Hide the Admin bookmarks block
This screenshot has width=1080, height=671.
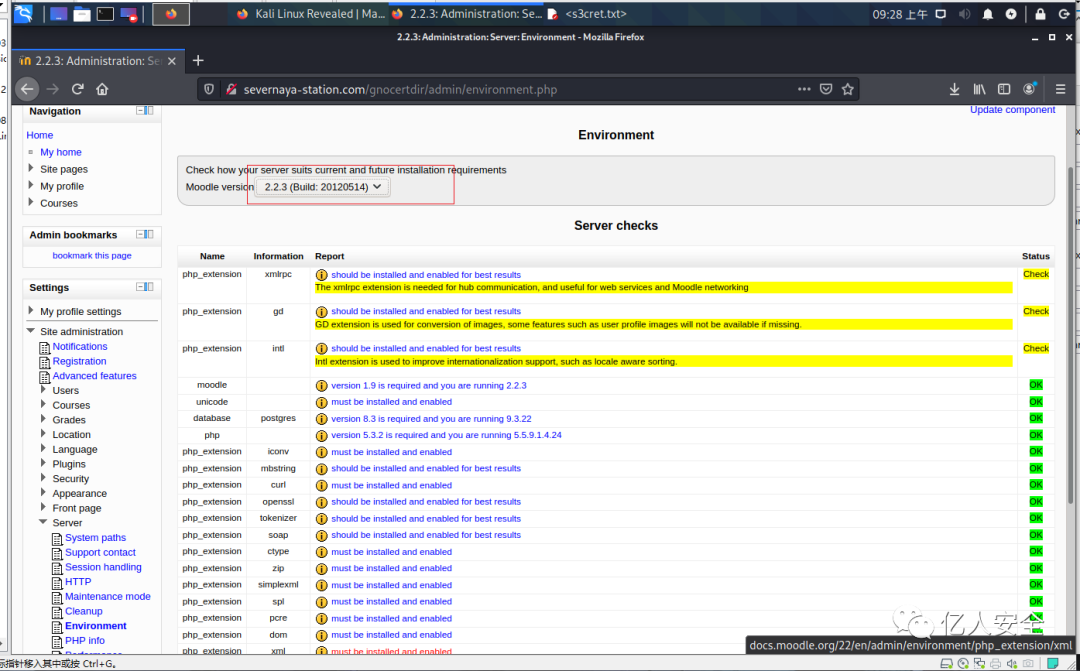click(141, 234)
